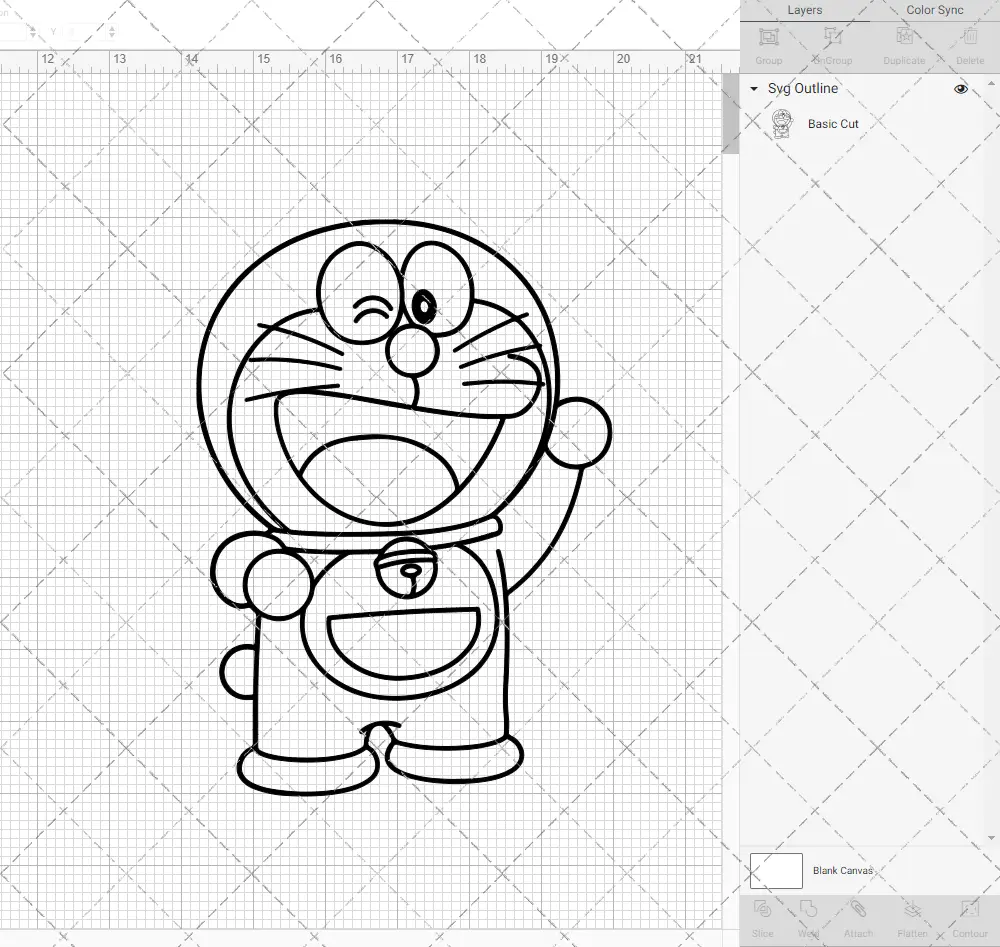Image resolution: width=1000 pixels, height=947 pixels.
Task: Click the Blank Canvas entry
Action: point(843,870)
